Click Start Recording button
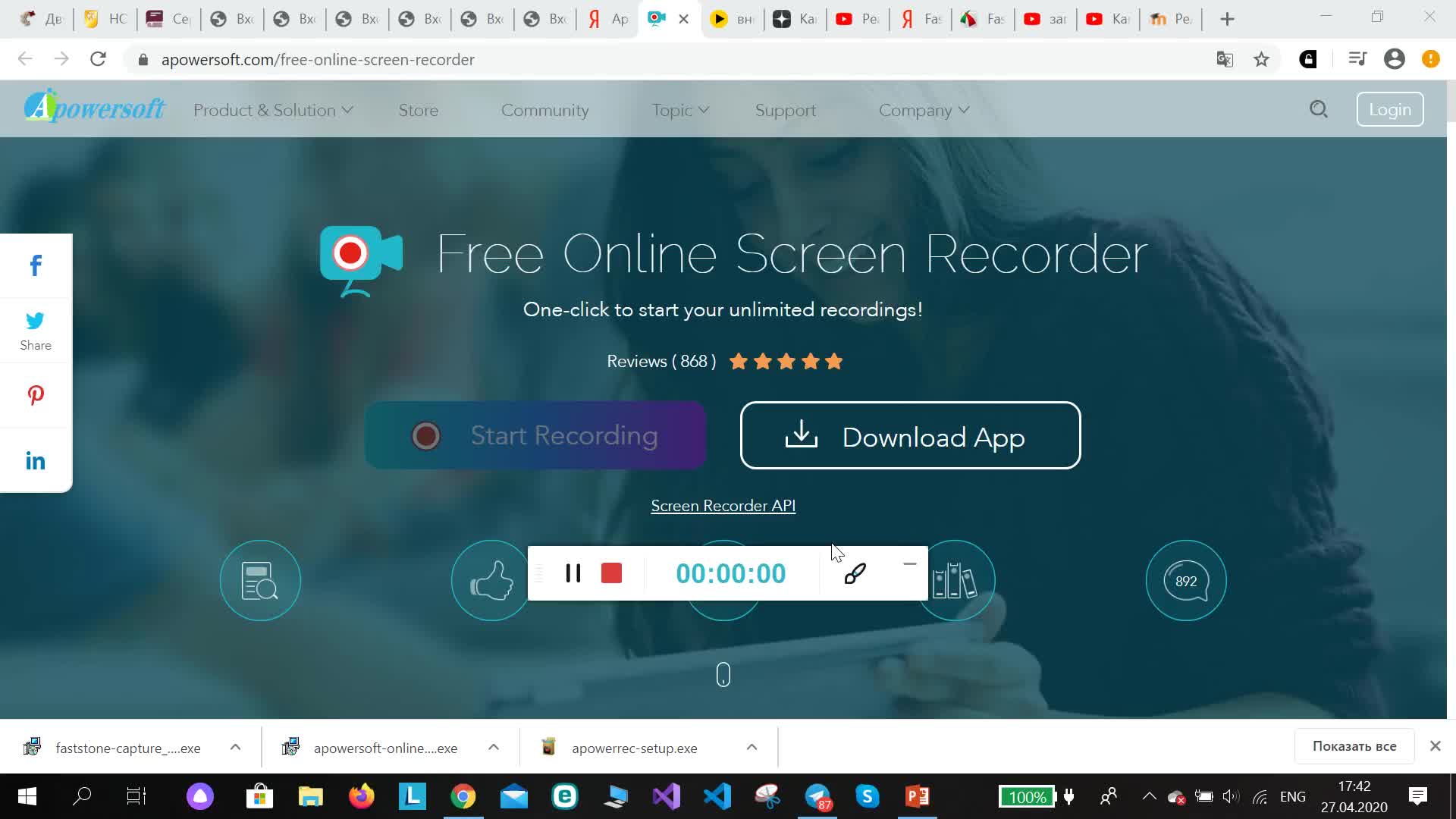Screen dimensions: 1456x819 click(x=535, y=435)
